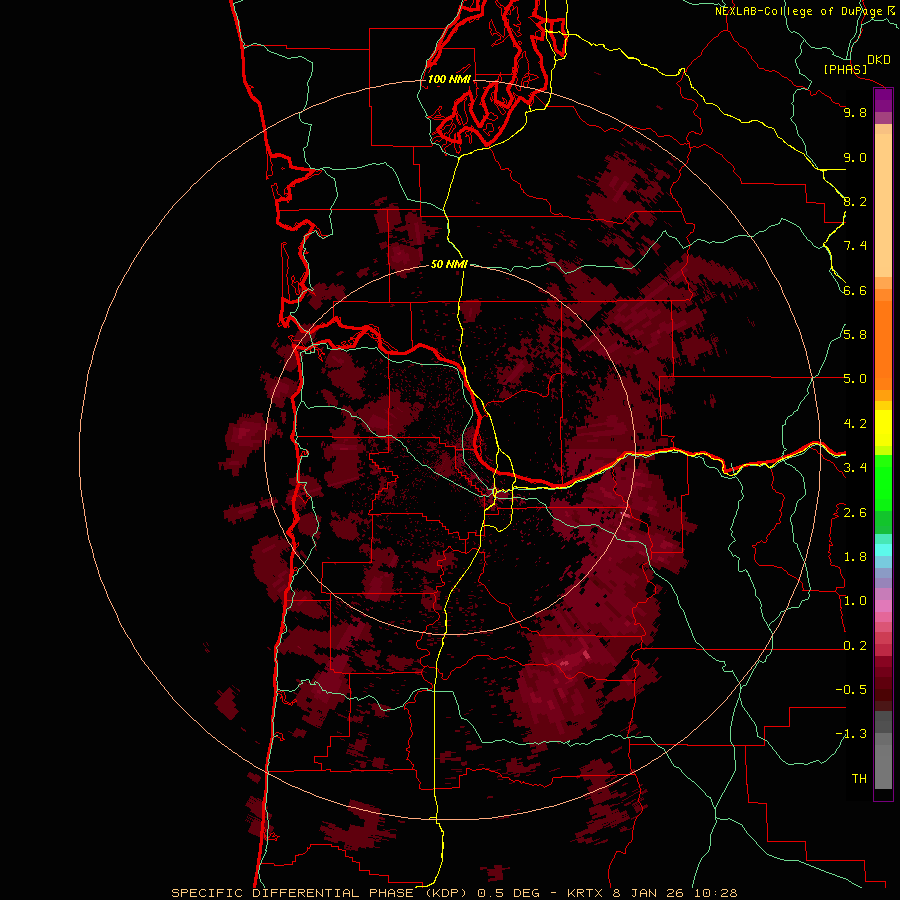Click the 0.5 DEG elevation text
The width and height of the screenshot is (900, 900).
[509, 893]
